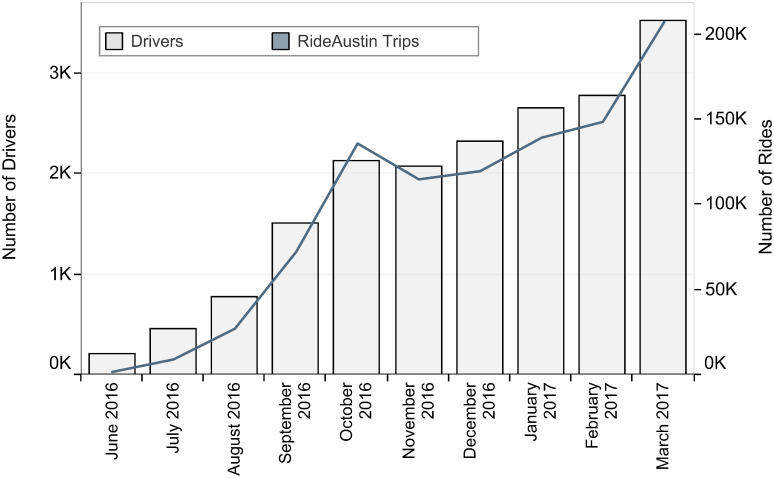Image resolution: width=774 pixels, height=478 pixels.
Task: Click the Drivers legend color swatch
Action: (114, 42)
